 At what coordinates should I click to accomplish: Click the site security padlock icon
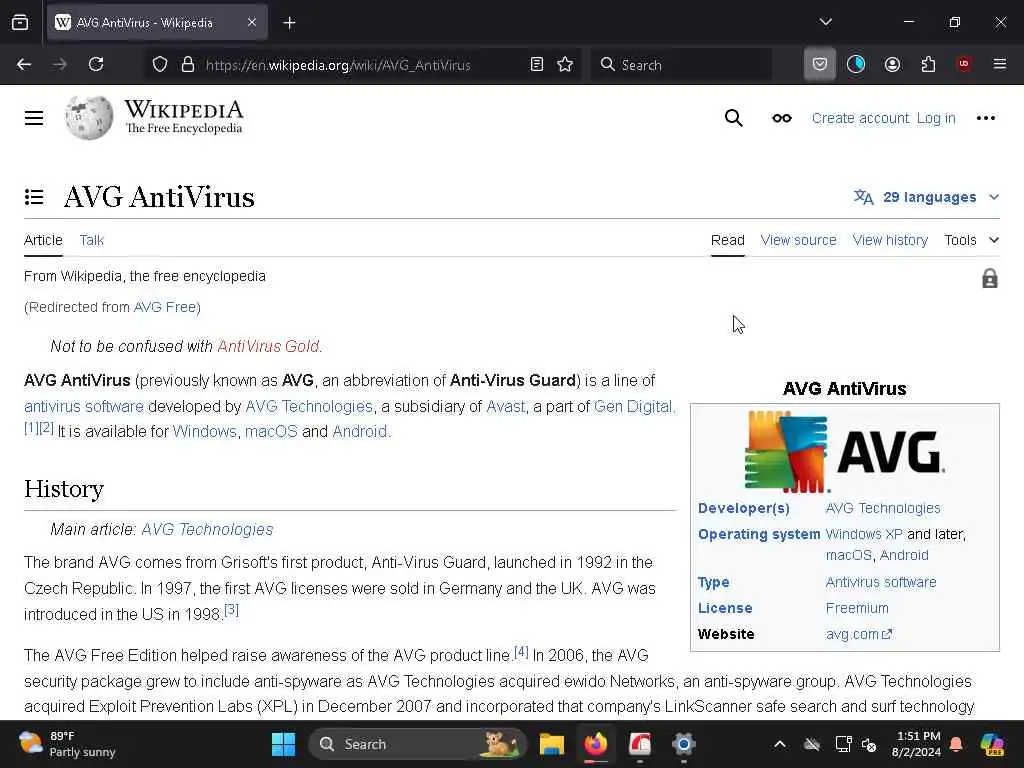click(x=188, y=65)
